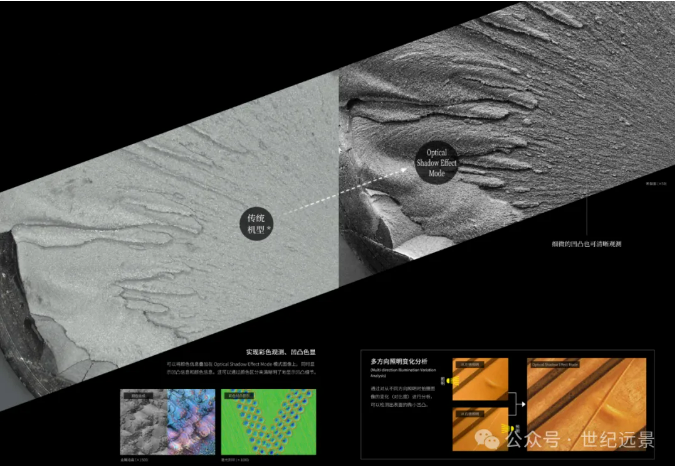Click the small label tag on green V-pattern image
This screenshot has height=466, width=675.
(236, 395)
